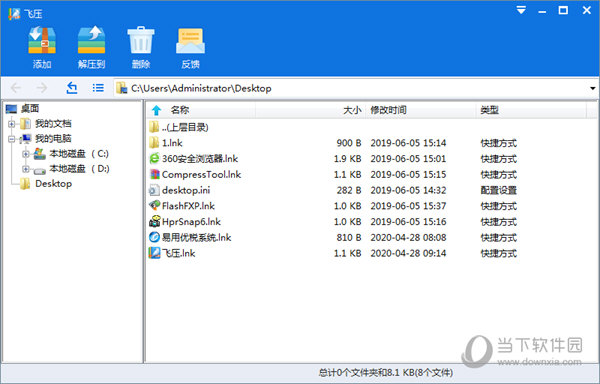Select the CompressTool.lnk file name
Screen dimensions: 600x384
(x=201, y=174)
